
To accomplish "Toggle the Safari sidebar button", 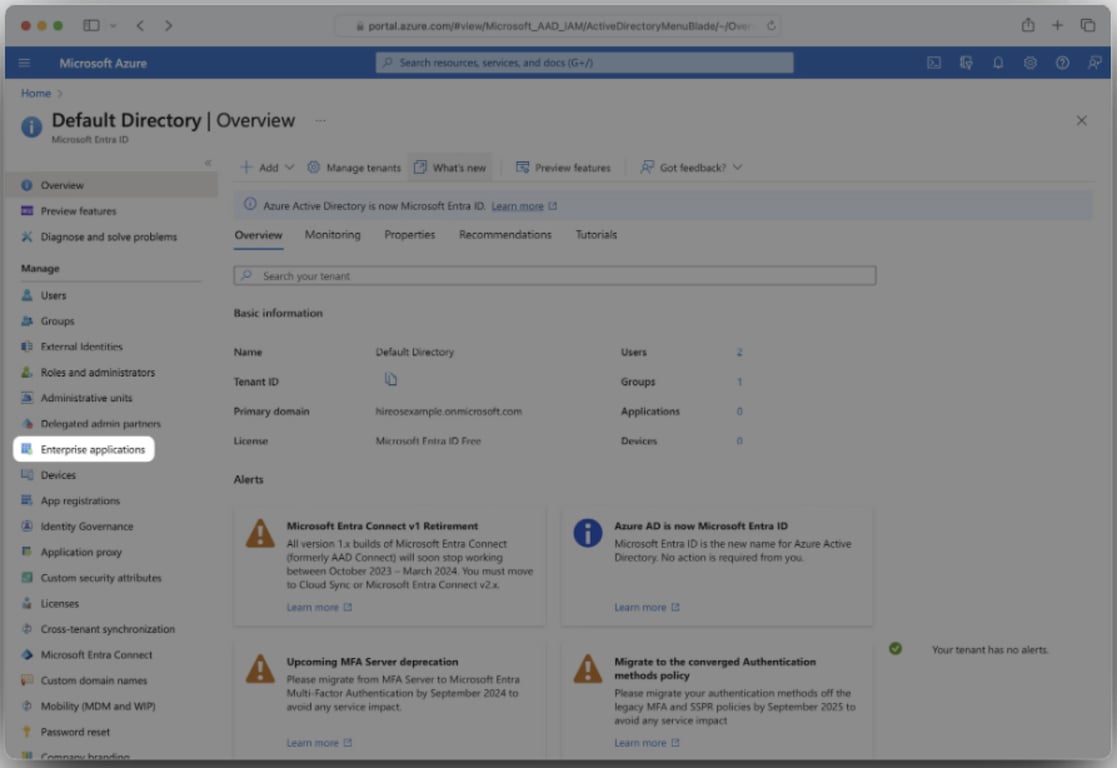I will pos(91,26).
